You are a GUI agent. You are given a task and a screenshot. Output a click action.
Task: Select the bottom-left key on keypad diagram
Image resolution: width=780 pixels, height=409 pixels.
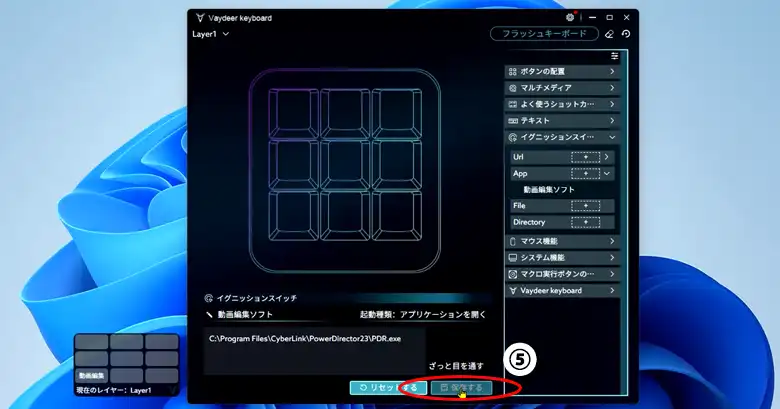[293, 217]
